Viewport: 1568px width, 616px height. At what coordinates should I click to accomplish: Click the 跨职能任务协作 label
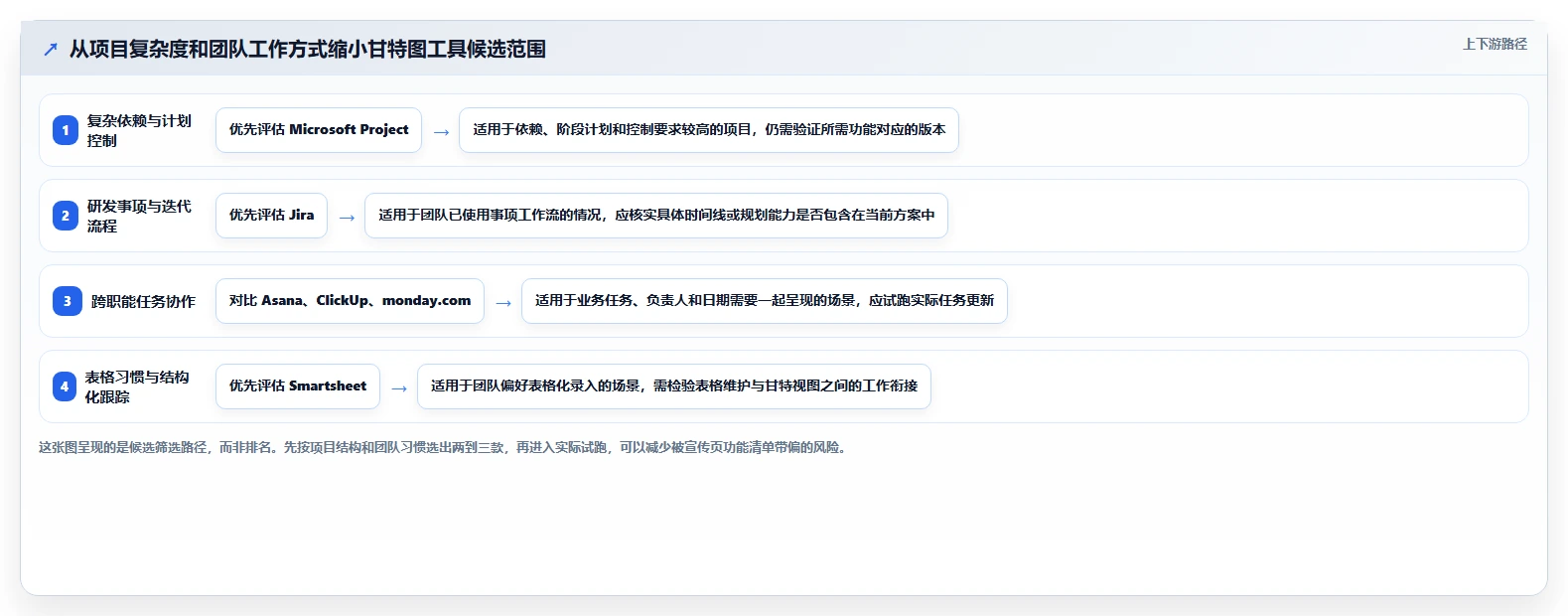[x=143, y=301]
